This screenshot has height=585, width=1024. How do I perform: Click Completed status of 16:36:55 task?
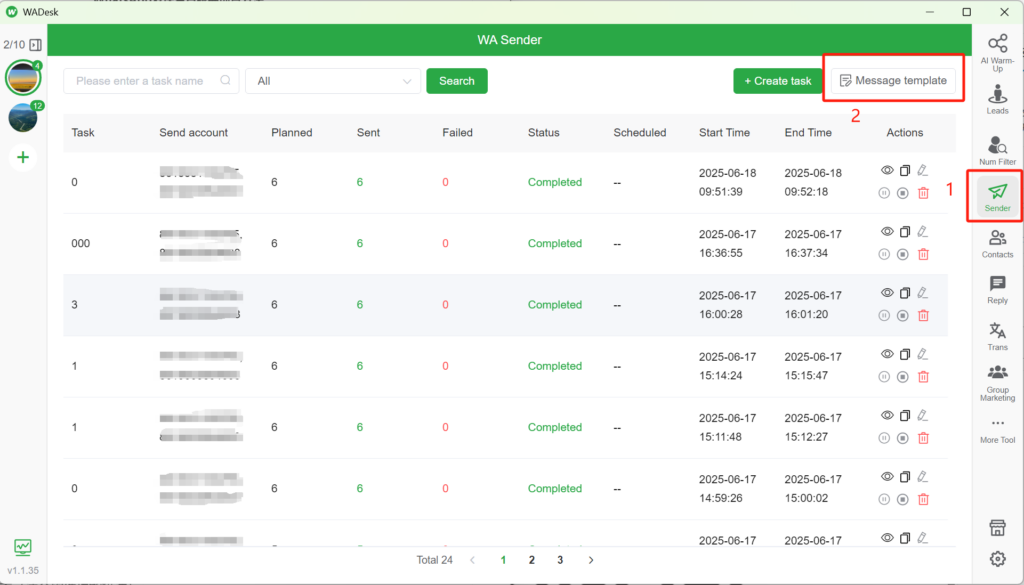coord(554,244)
